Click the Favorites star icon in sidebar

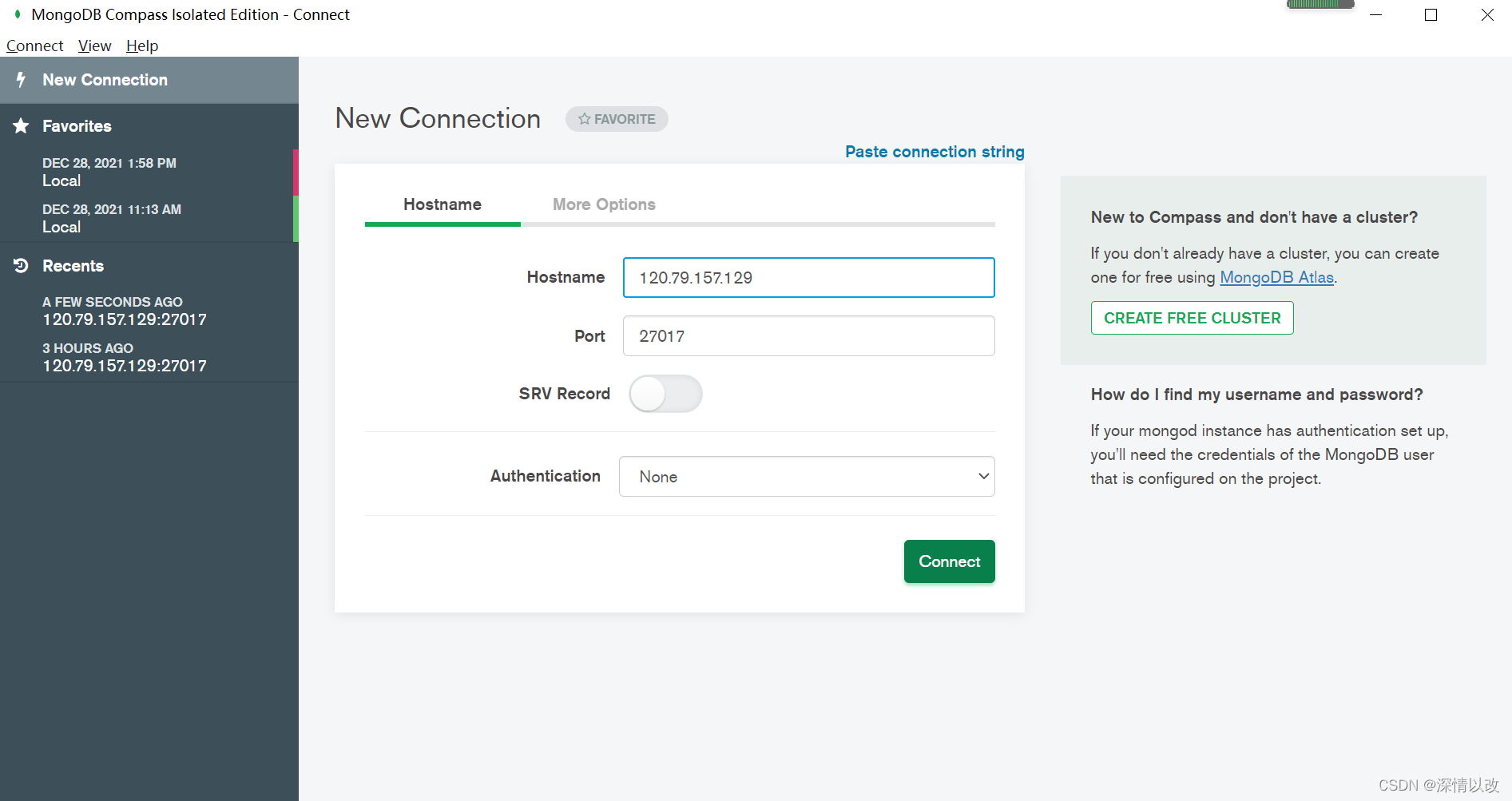tap(21, 126)
